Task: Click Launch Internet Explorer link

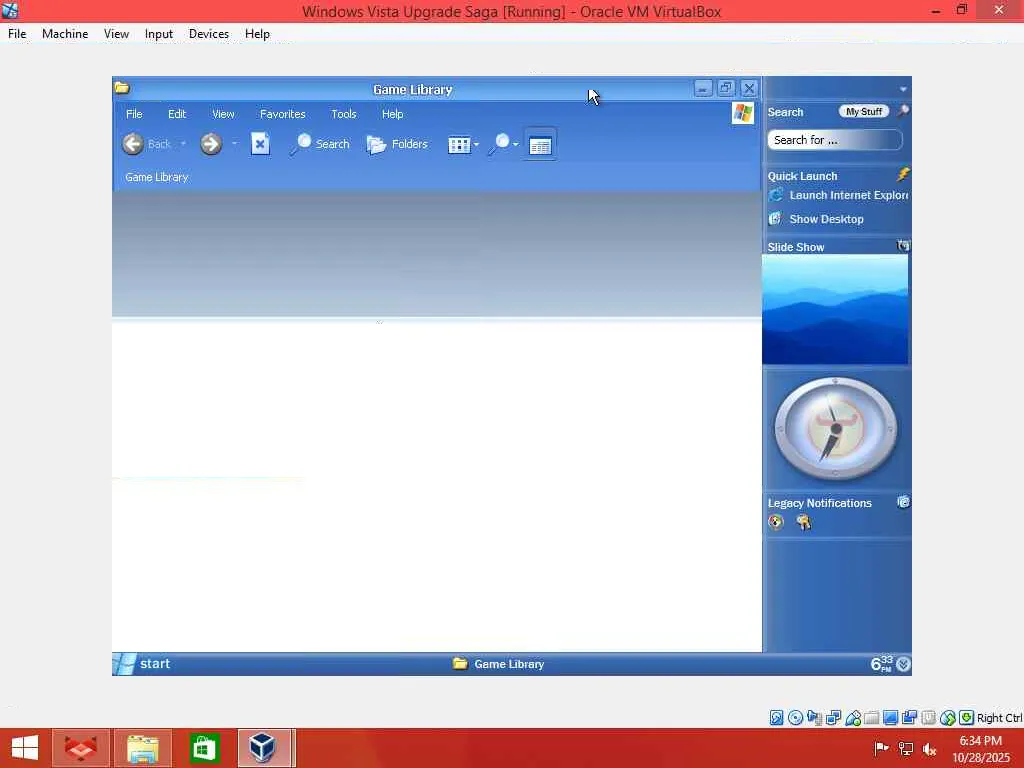Action: pos(848,195)
